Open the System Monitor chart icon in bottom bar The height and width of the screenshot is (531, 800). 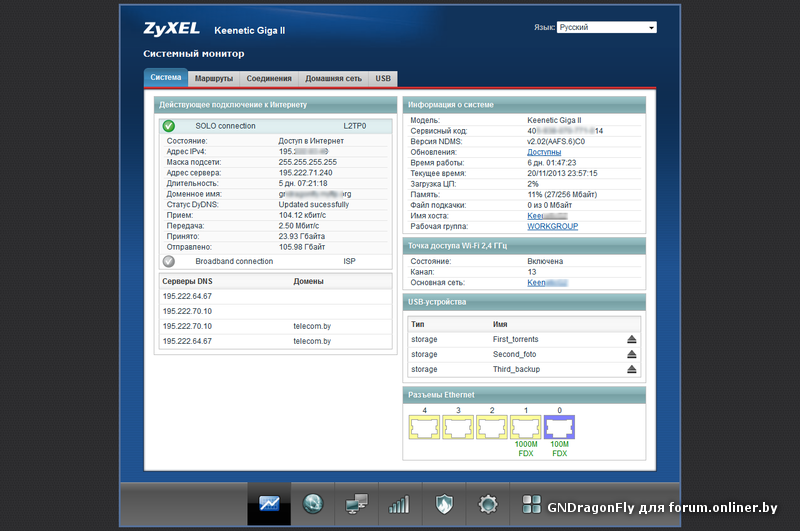pyautogui.click(x=269, y=504)
